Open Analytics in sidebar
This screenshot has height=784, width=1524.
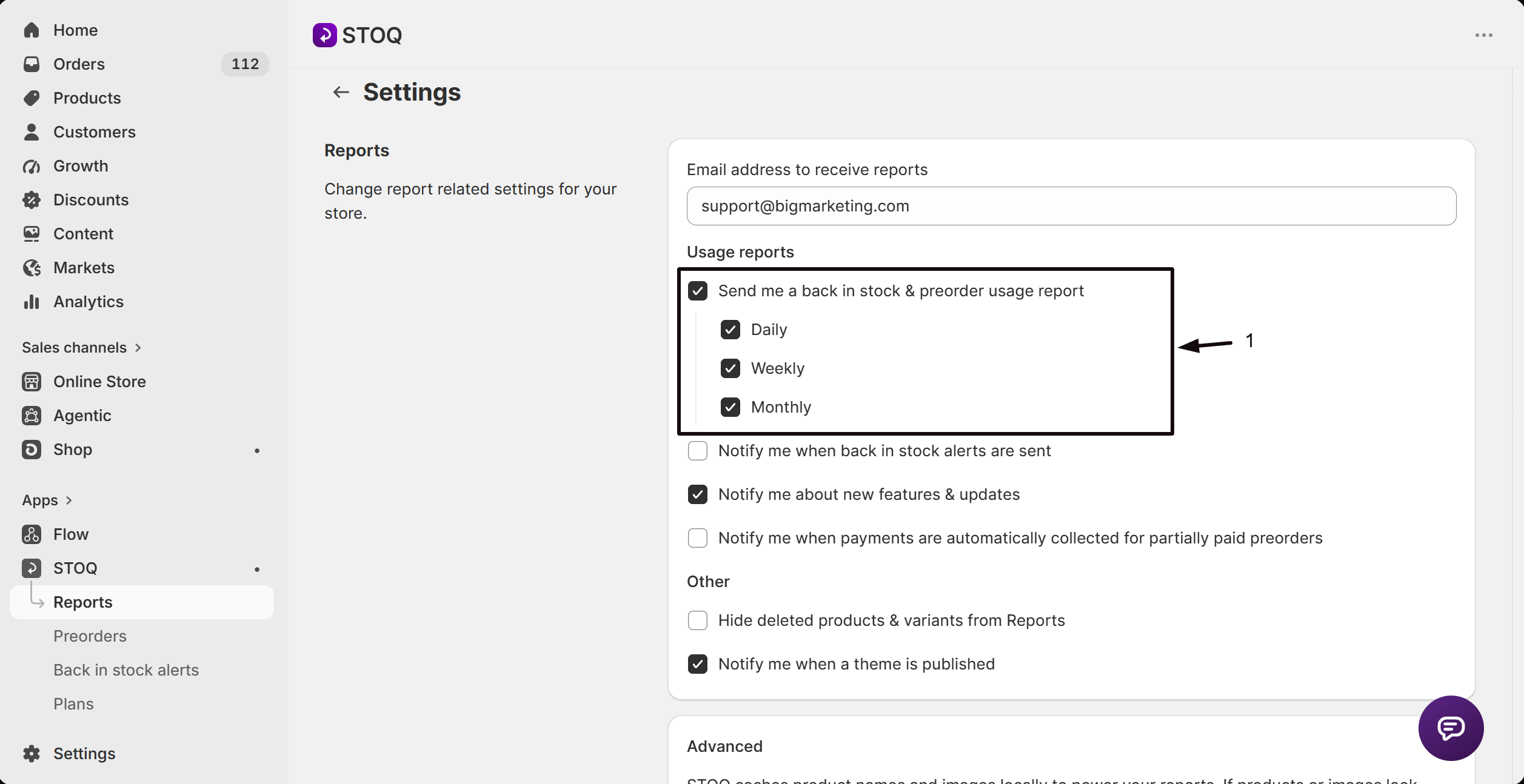pos(142,302)
